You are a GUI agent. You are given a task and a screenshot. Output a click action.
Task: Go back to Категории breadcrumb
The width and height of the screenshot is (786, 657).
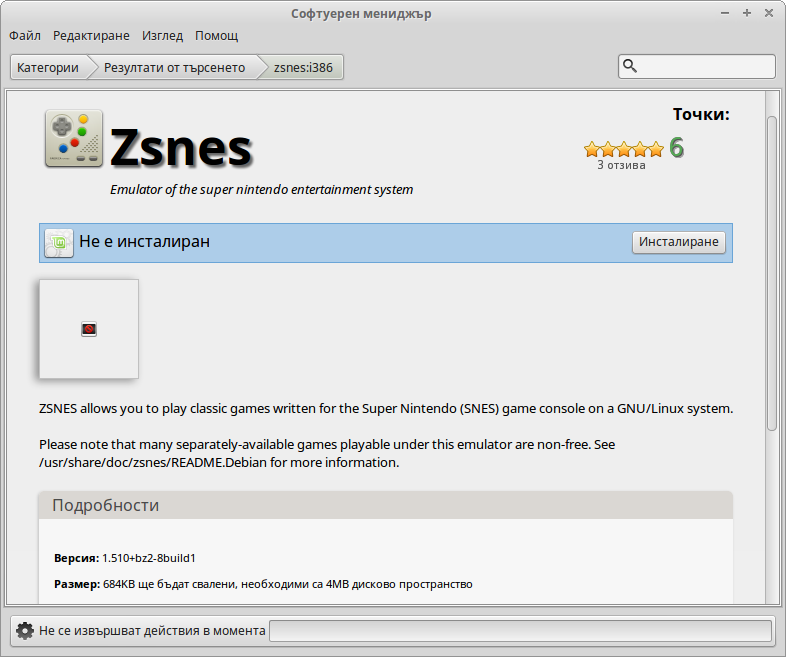tap(48, 67)
